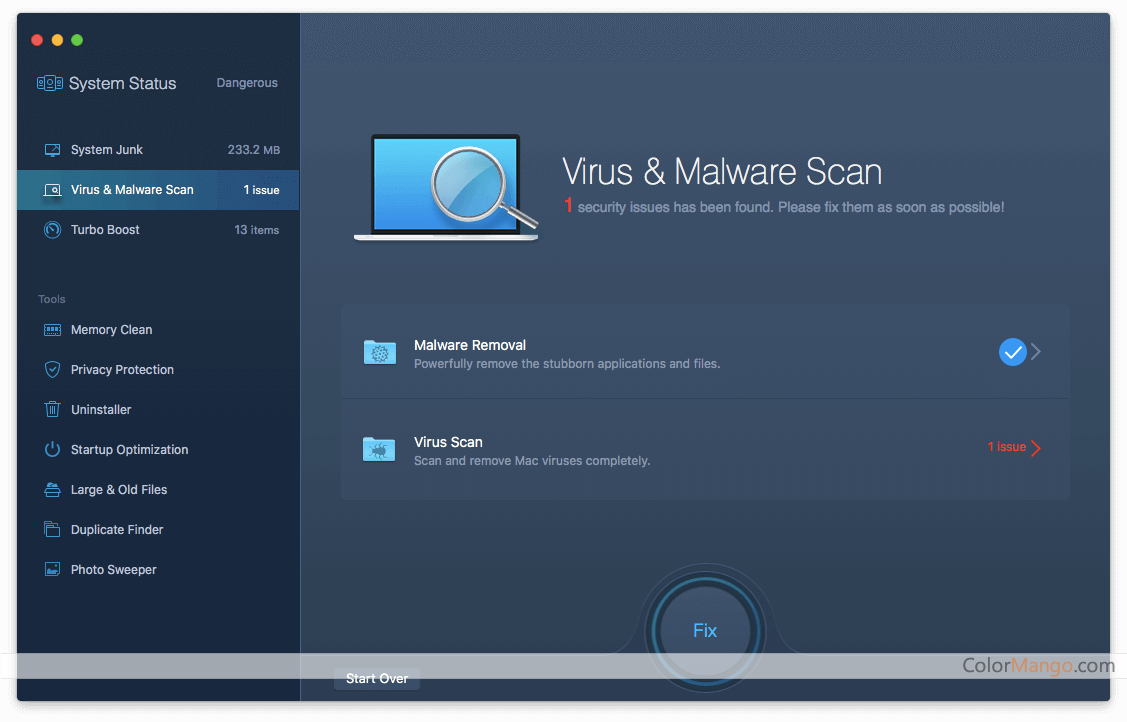
Task: Select Virus & Malware Scan sidebar item
Action: click(132, 190)
